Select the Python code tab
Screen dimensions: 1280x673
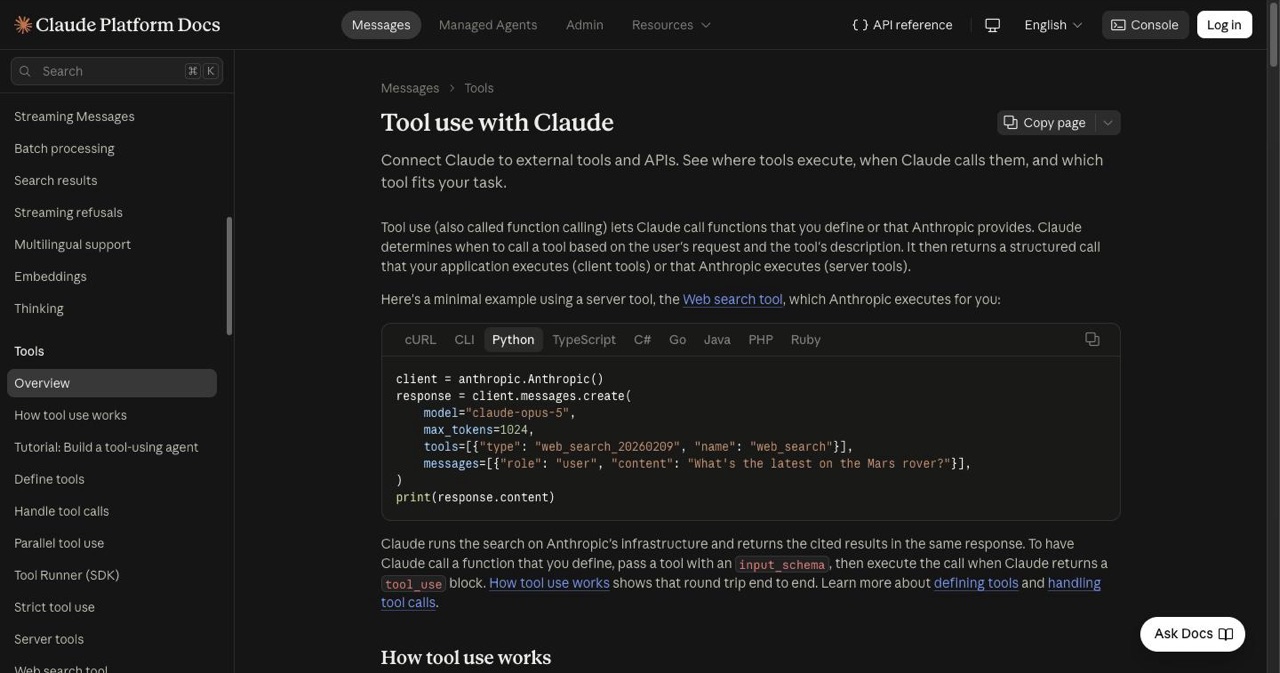tap(513, 340)
